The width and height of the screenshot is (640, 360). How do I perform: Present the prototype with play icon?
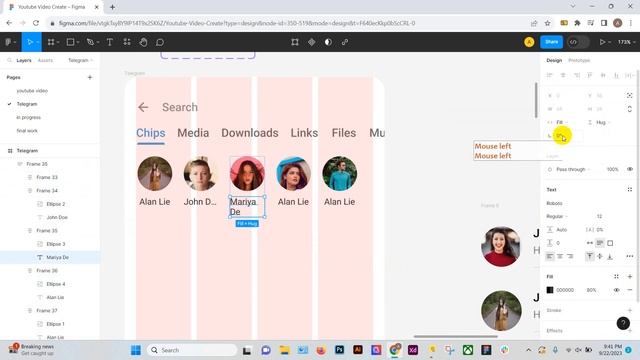pos(602,42)
